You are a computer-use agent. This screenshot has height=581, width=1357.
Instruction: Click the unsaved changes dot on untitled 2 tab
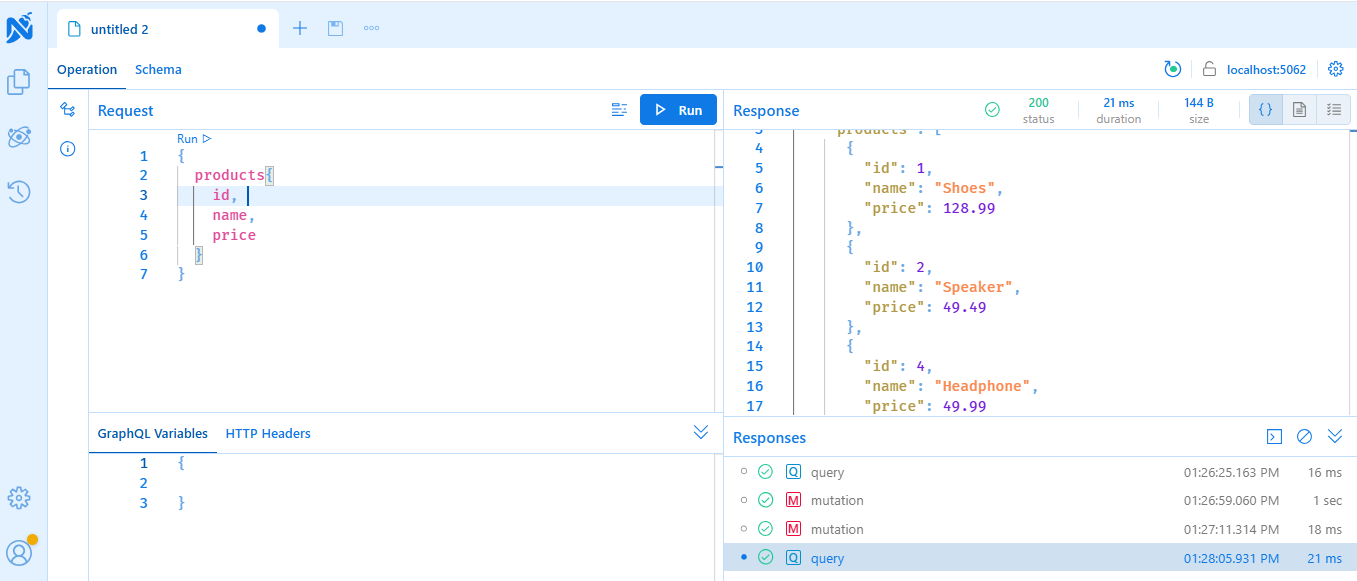point(261,29)
